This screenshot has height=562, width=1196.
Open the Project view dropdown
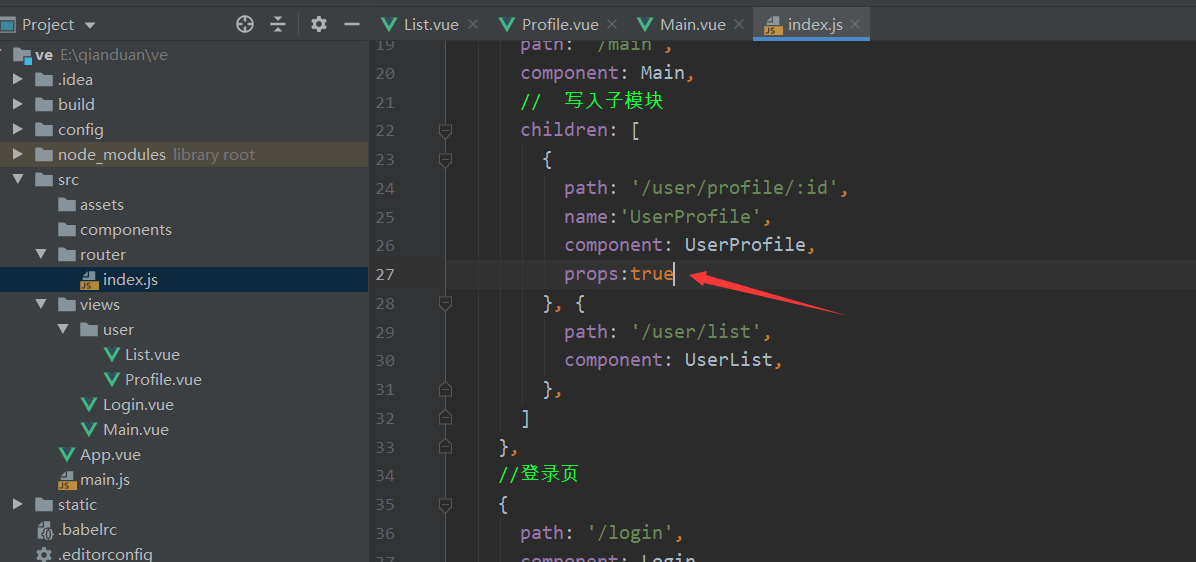pyautogui.click(x=90, y=25)
